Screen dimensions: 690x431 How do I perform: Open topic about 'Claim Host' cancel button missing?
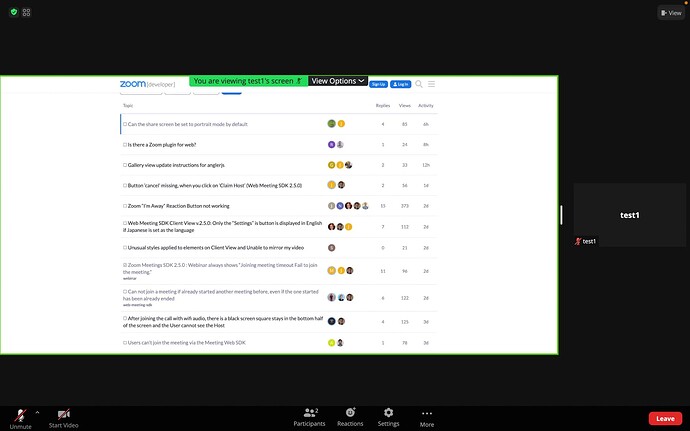pyautogui.click(x=215, y=185)
